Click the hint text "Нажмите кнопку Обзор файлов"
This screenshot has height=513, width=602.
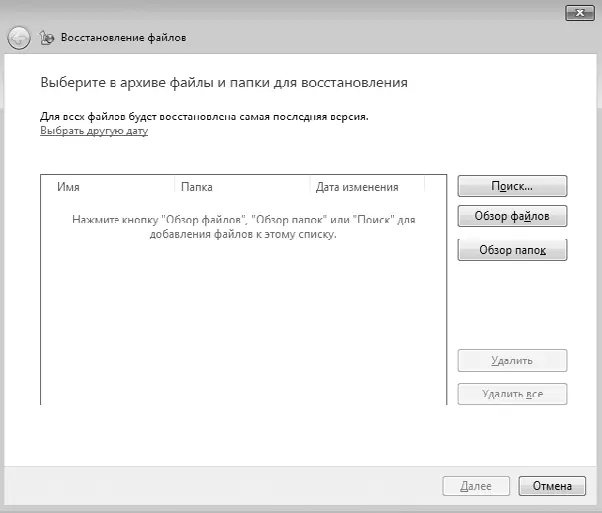point(157,220)
